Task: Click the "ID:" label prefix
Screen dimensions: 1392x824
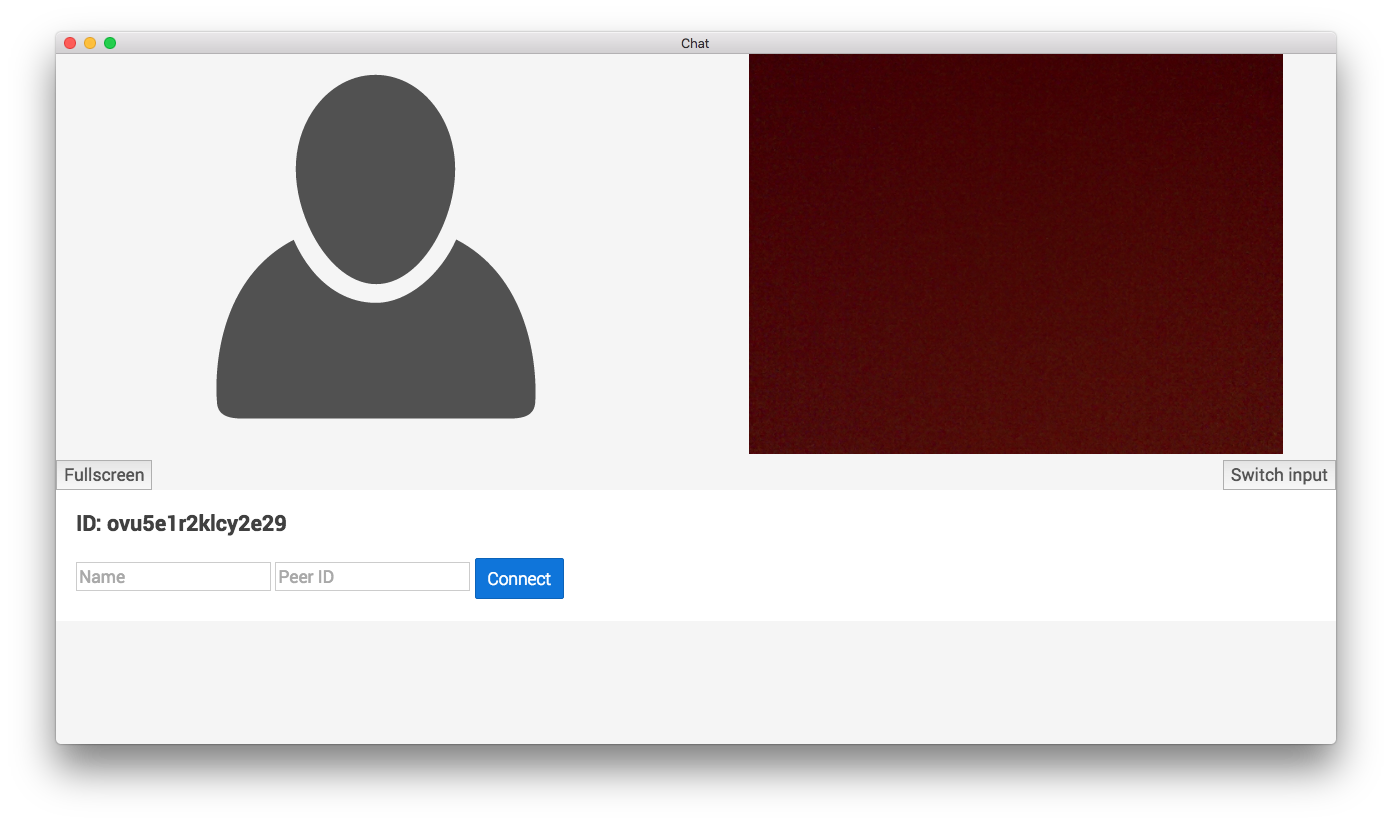Action: (89, 524)
